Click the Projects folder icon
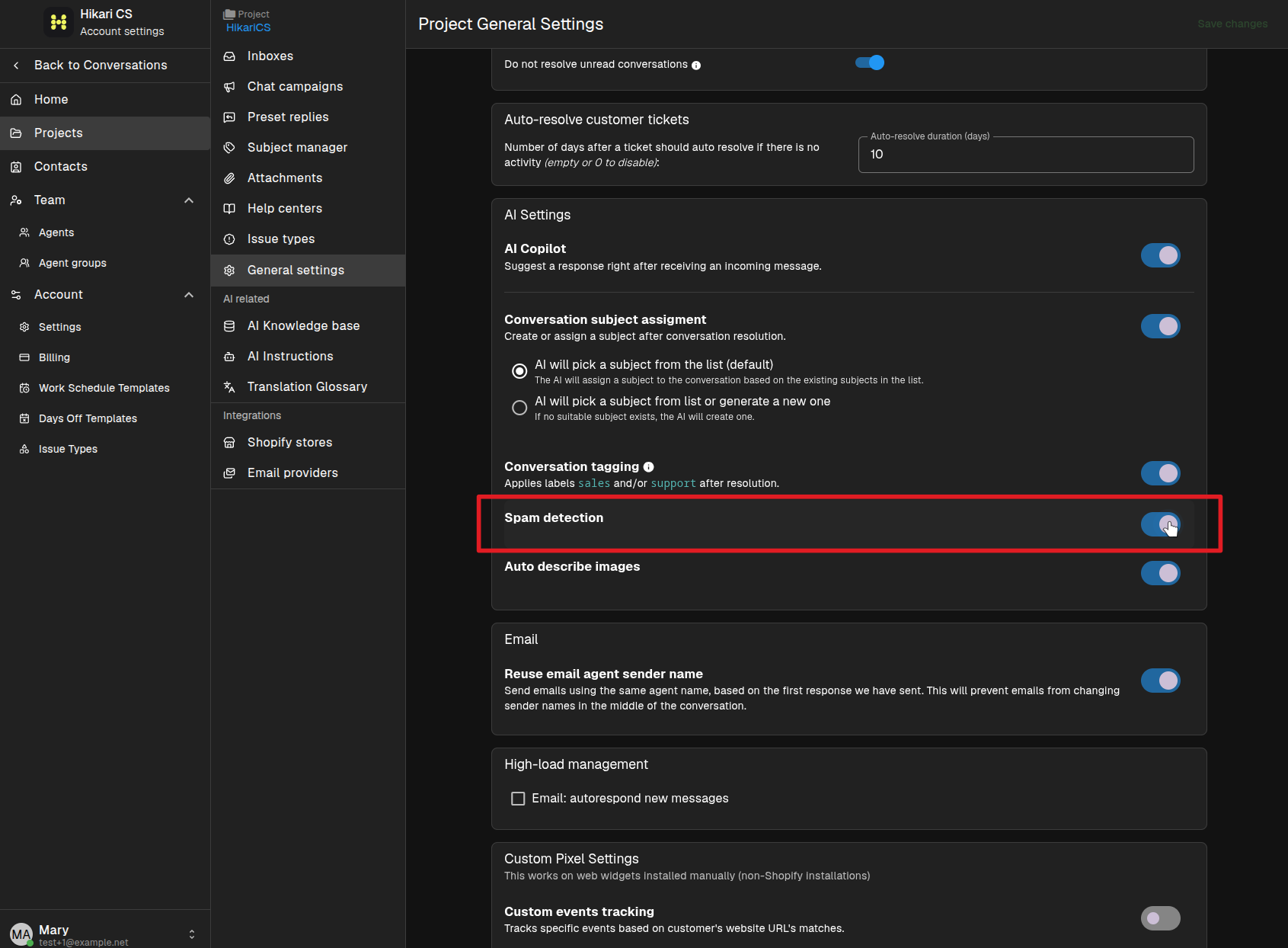The image size is (1288, 948). tap(16, 133)
